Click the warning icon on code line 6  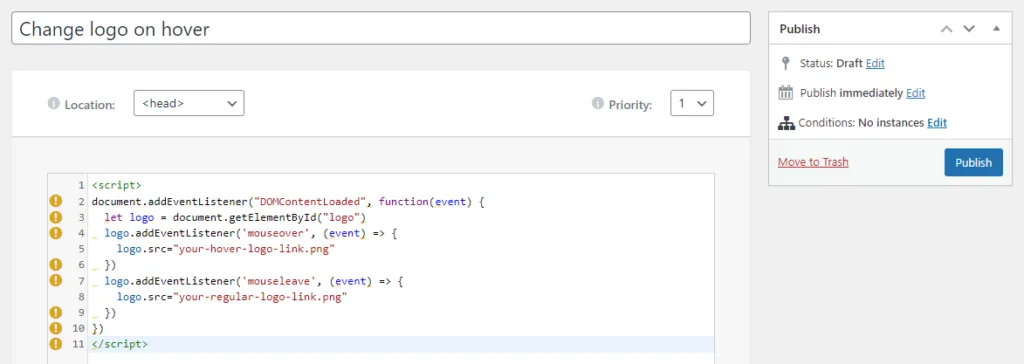coord(56,265)
